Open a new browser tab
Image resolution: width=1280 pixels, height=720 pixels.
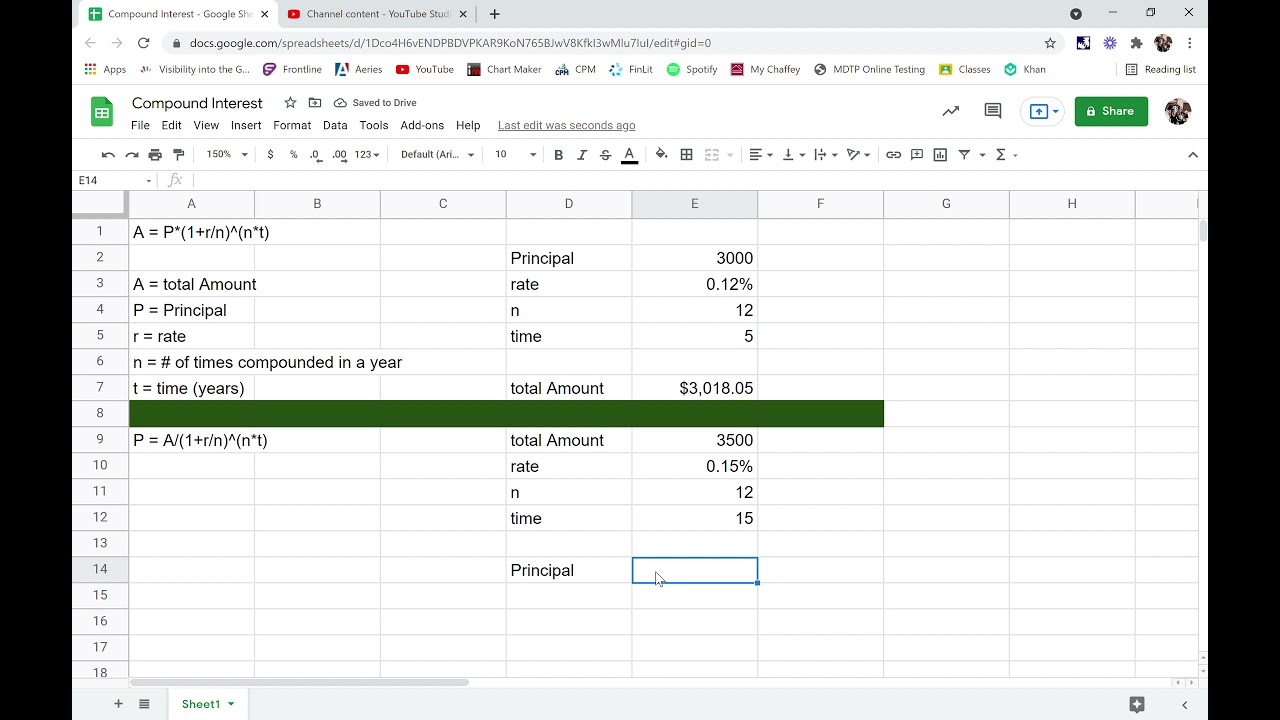(x=494, y=14)
